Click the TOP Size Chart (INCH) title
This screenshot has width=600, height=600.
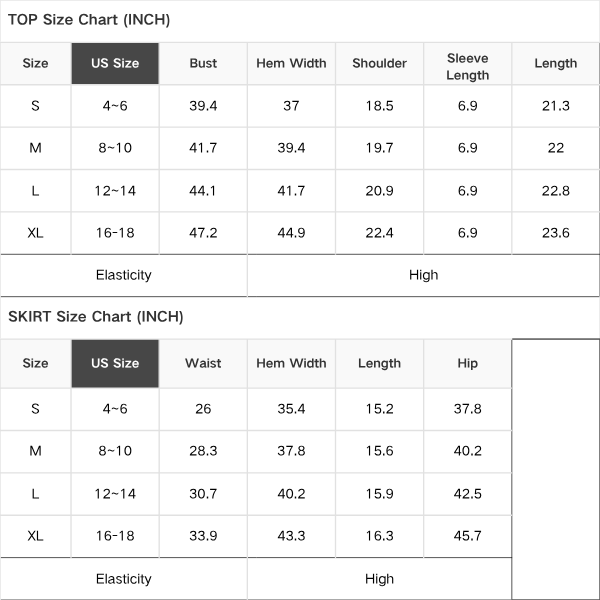click(89, 20)
